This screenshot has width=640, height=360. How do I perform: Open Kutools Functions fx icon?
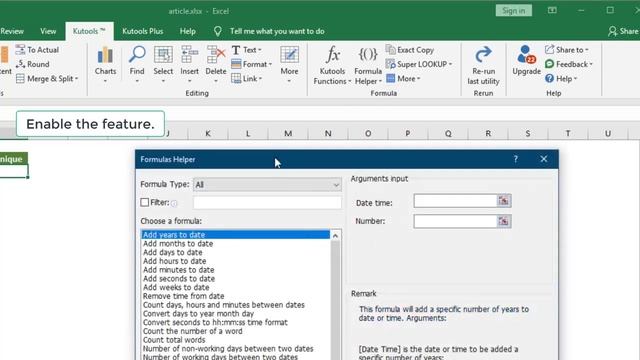[332, 65]
